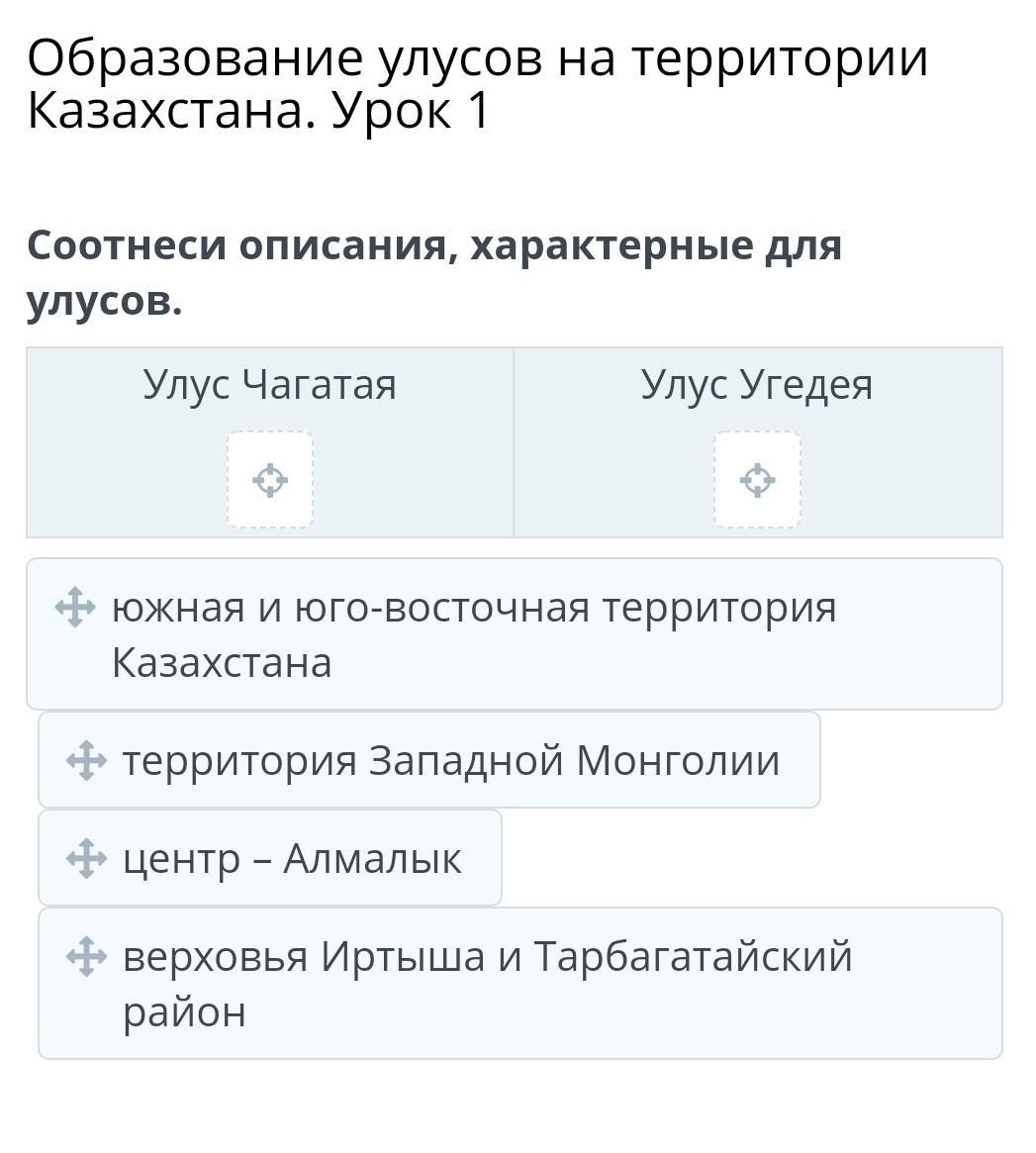Click crosshair drop target under Улус Угедея

(757, 480)
